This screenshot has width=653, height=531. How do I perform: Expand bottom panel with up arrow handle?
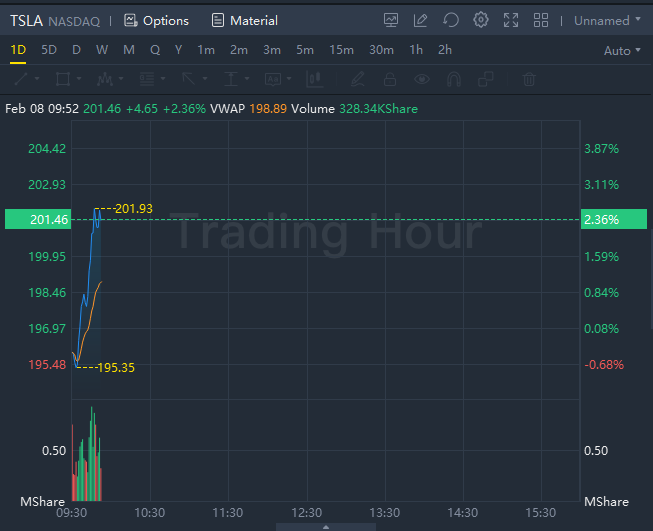click(326, 527)
